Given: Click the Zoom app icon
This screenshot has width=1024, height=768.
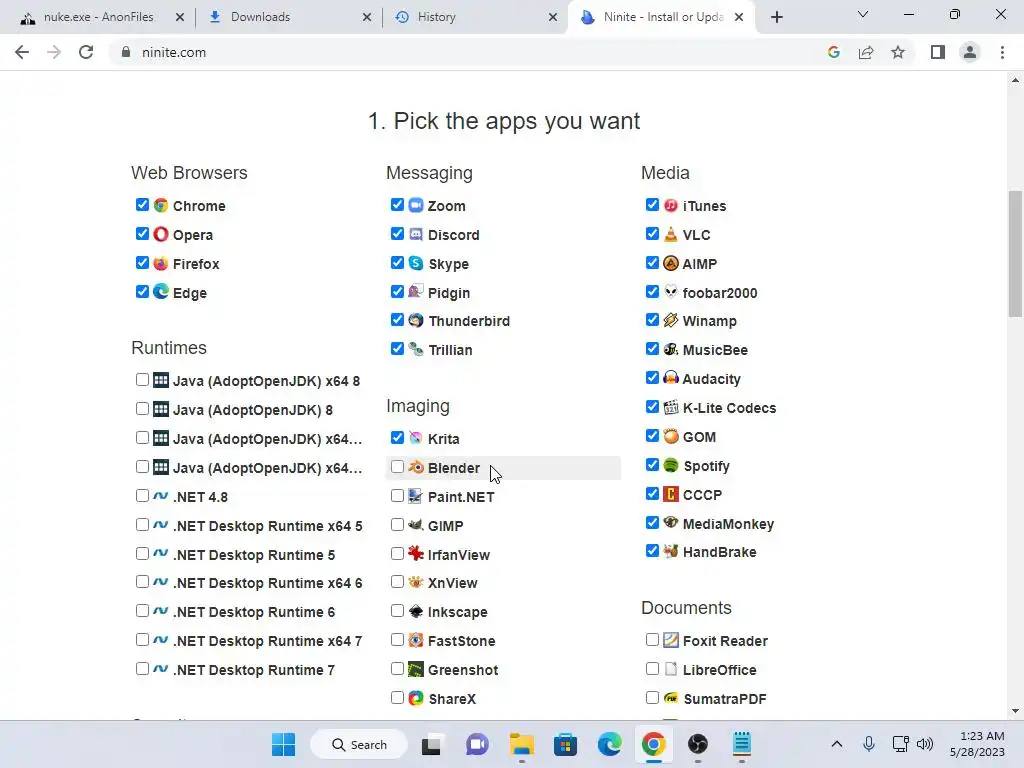Looking at the screenshot, I should point(416,205).
